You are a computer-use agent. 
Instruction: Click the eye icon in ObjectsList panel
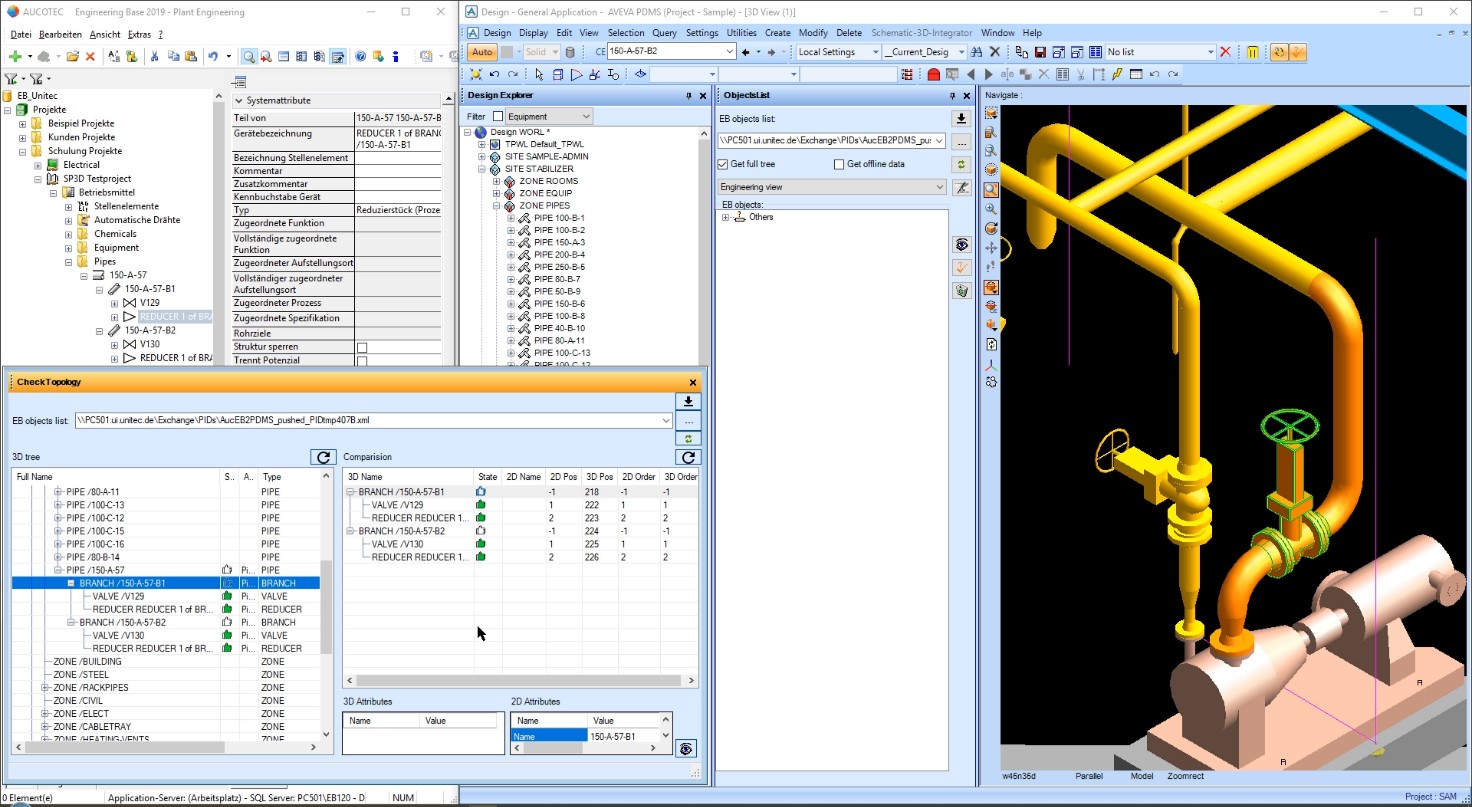[x=961, y=245]
